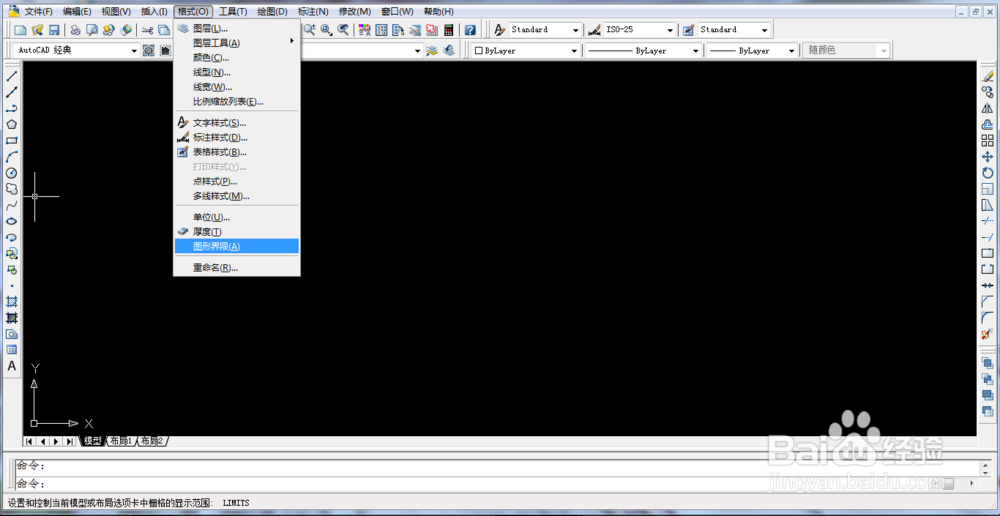The image size is (1000, 516).
Task: Click the Scale tool
Action: pos(987,189)
